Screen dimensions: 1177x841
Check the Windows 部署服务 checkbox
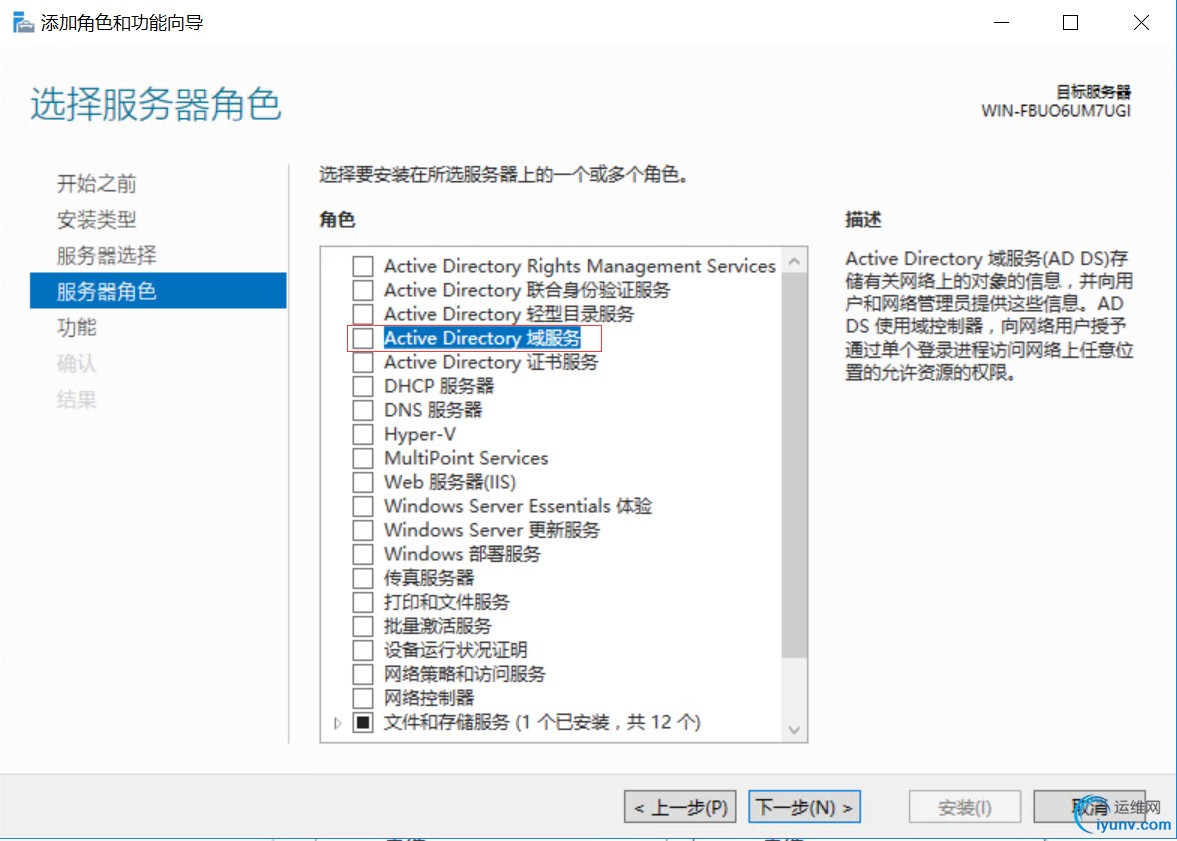(x=363, y=554)
